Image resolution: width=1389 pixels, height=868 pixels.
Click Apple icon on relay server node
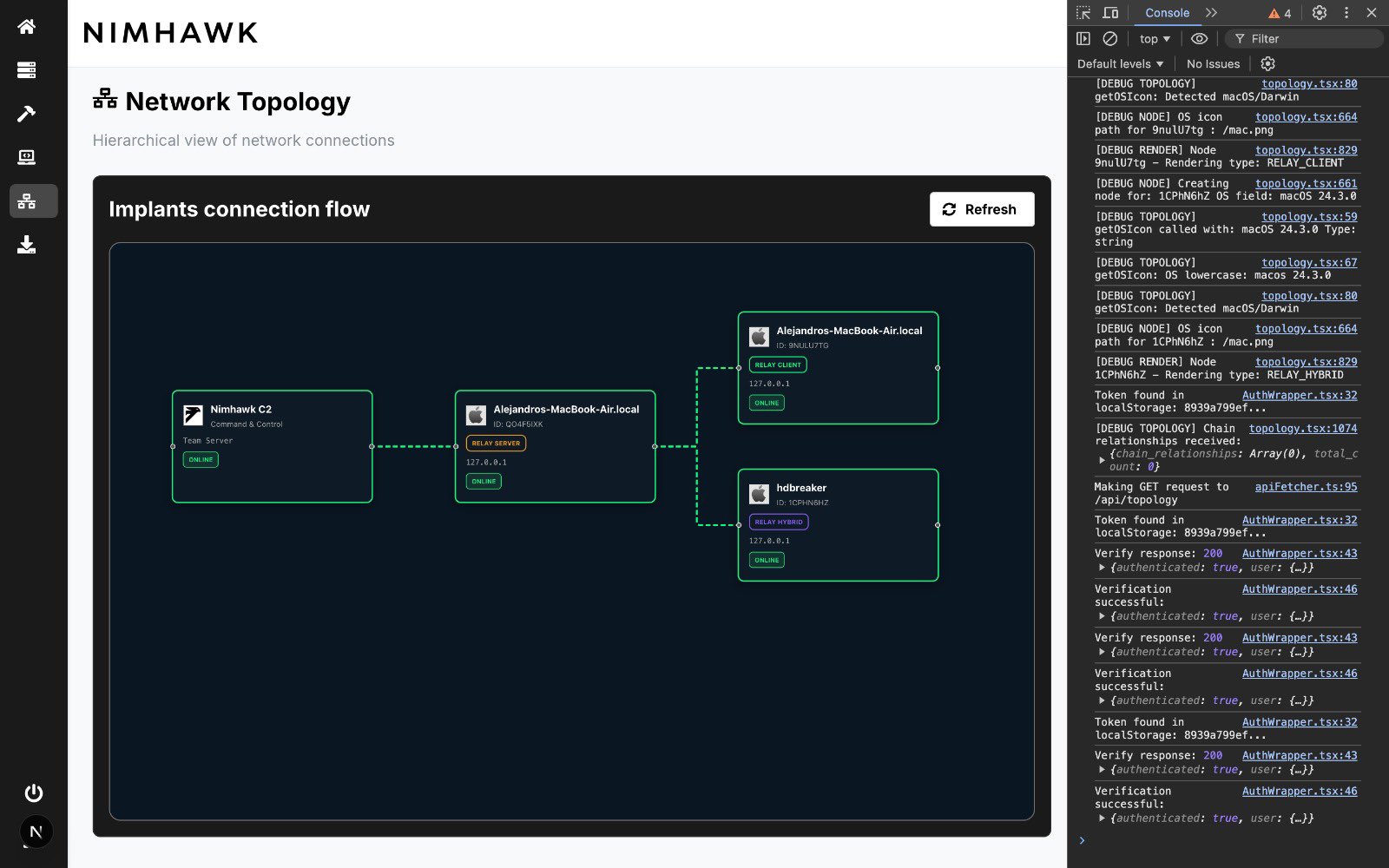[476, 415]
